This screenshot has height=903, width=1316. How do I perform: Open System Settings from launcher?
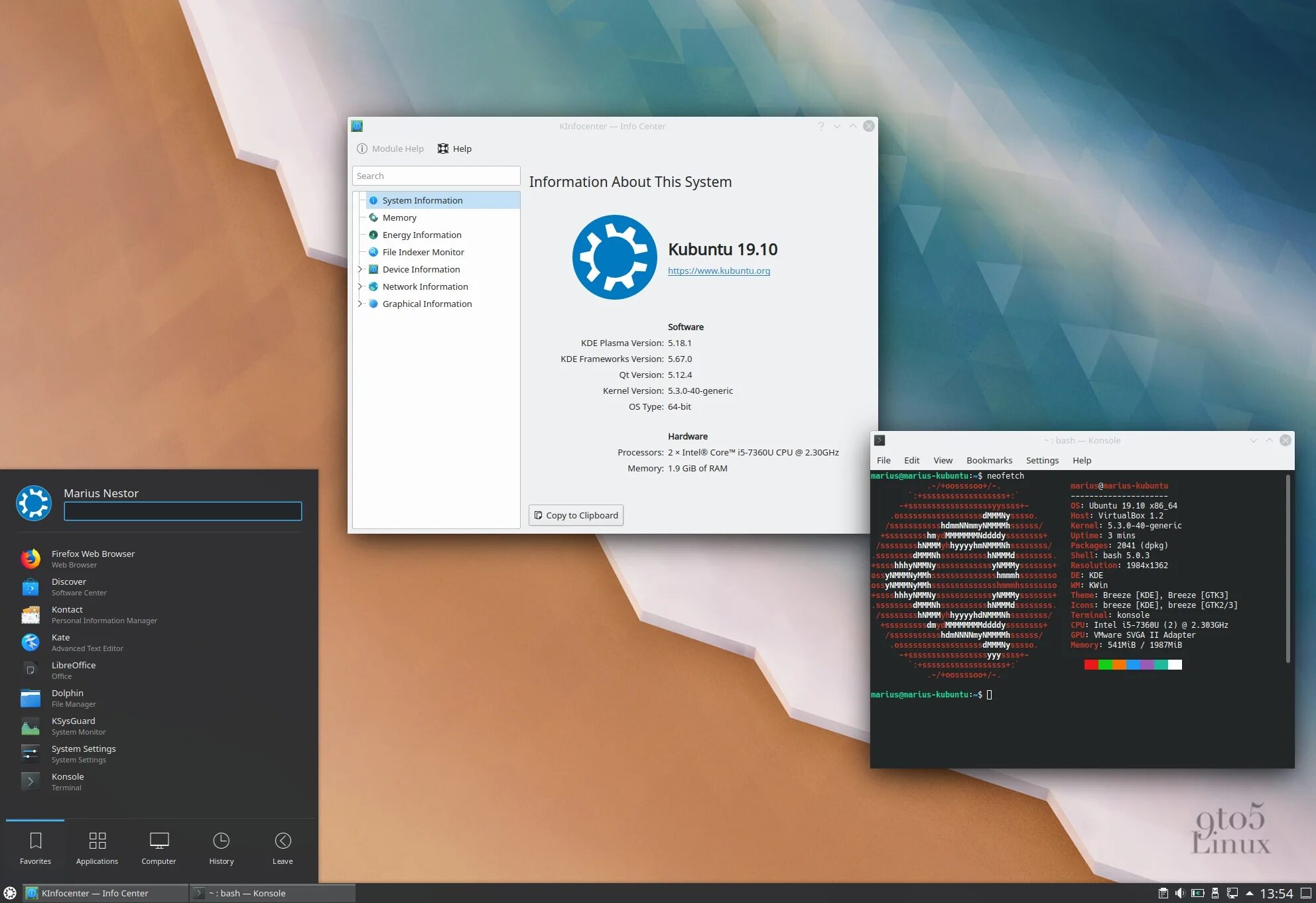[159, 754]
